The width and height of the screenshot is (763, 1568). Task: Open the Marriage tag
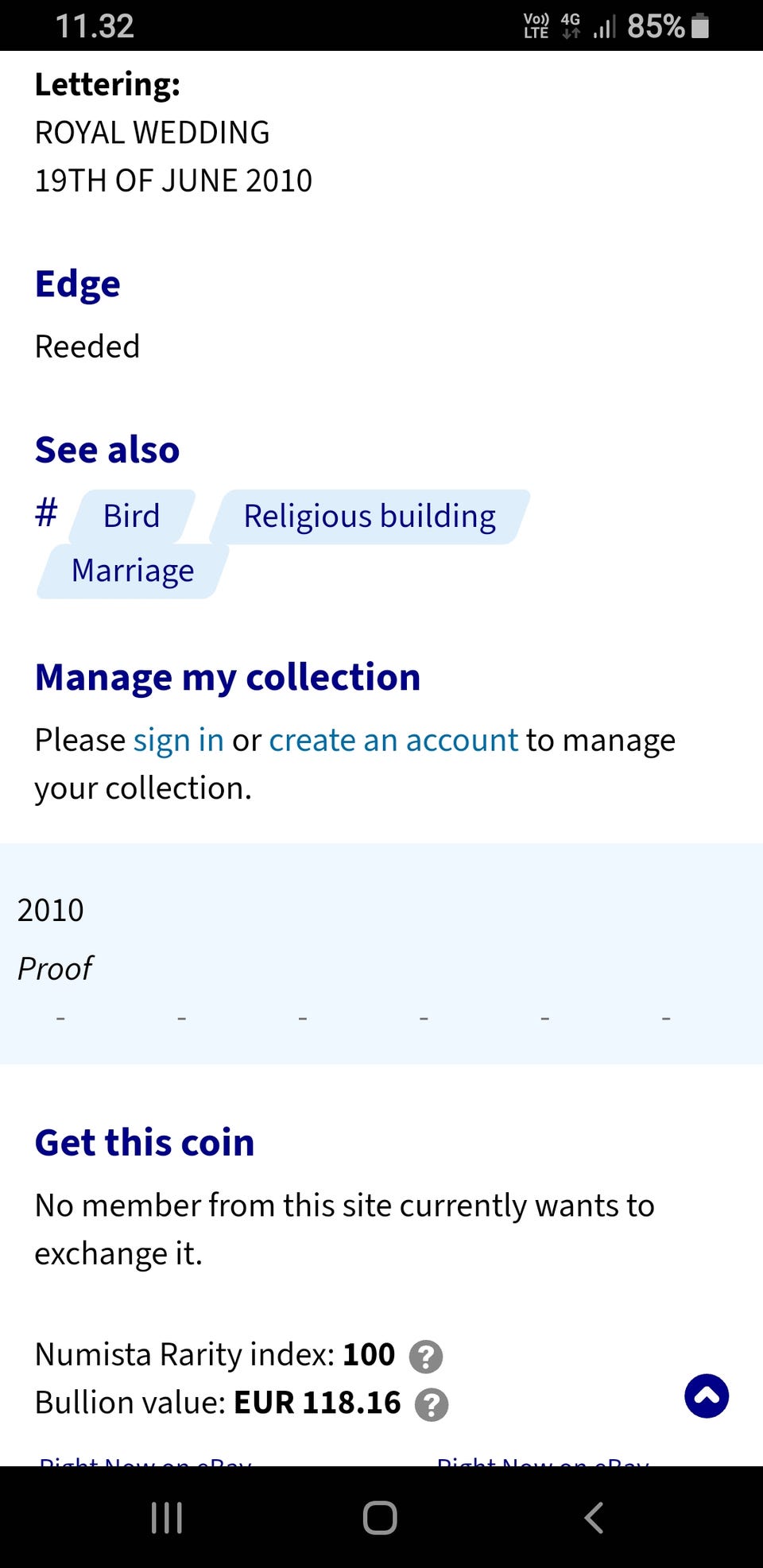(x=133, y=571)
